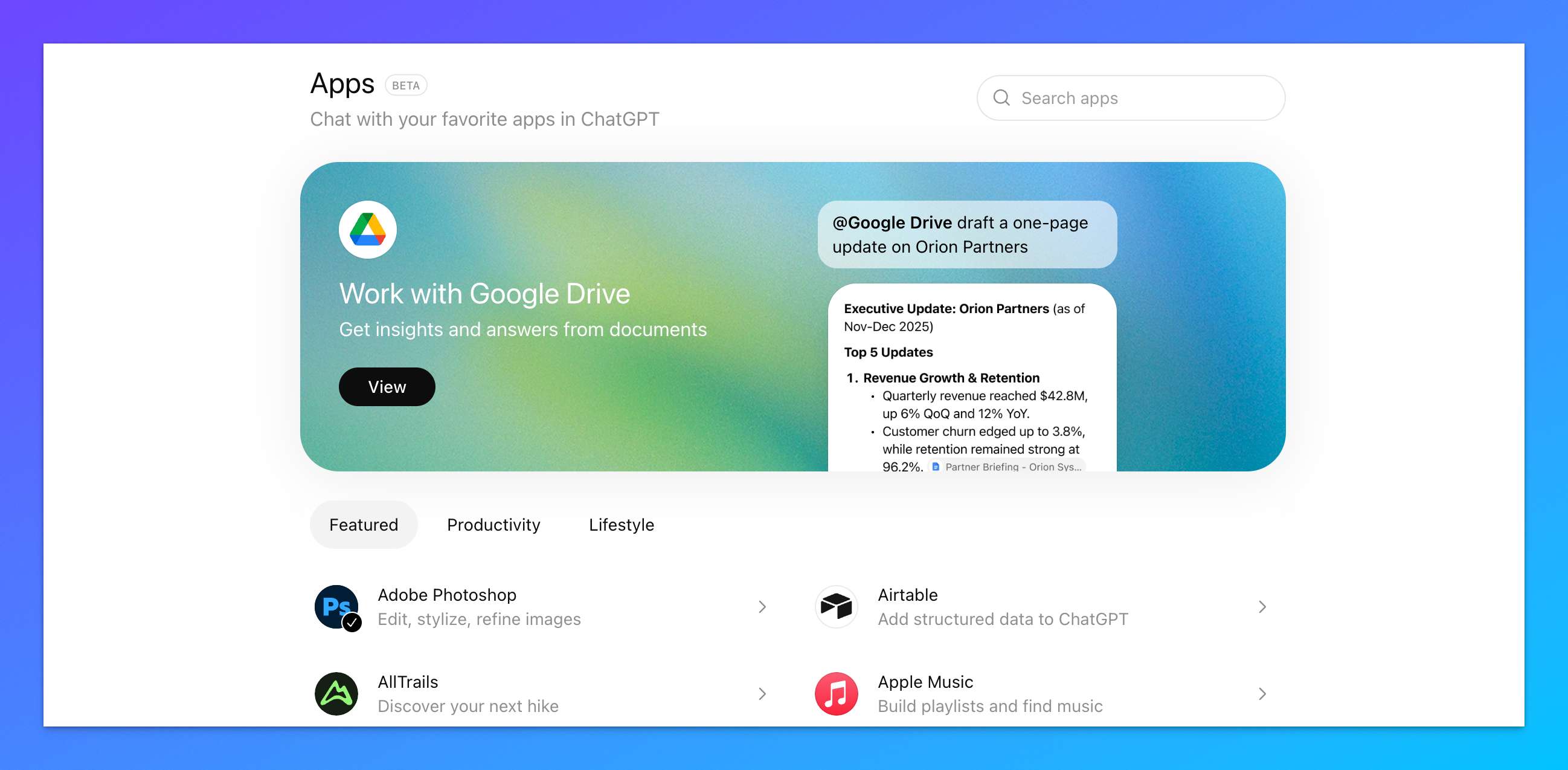Click the AllTrails app icon
Screen dimensions: 1568x770
coord(336,693)
